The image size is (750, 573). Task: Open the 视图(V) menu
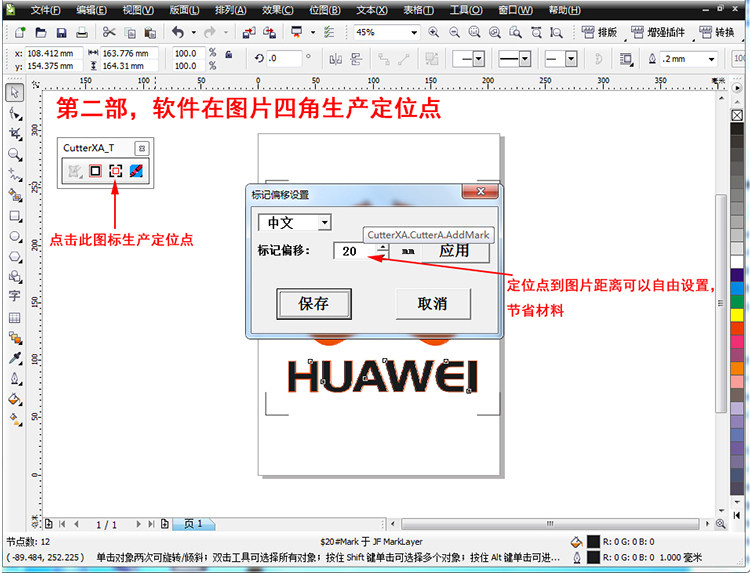point(138,10)
